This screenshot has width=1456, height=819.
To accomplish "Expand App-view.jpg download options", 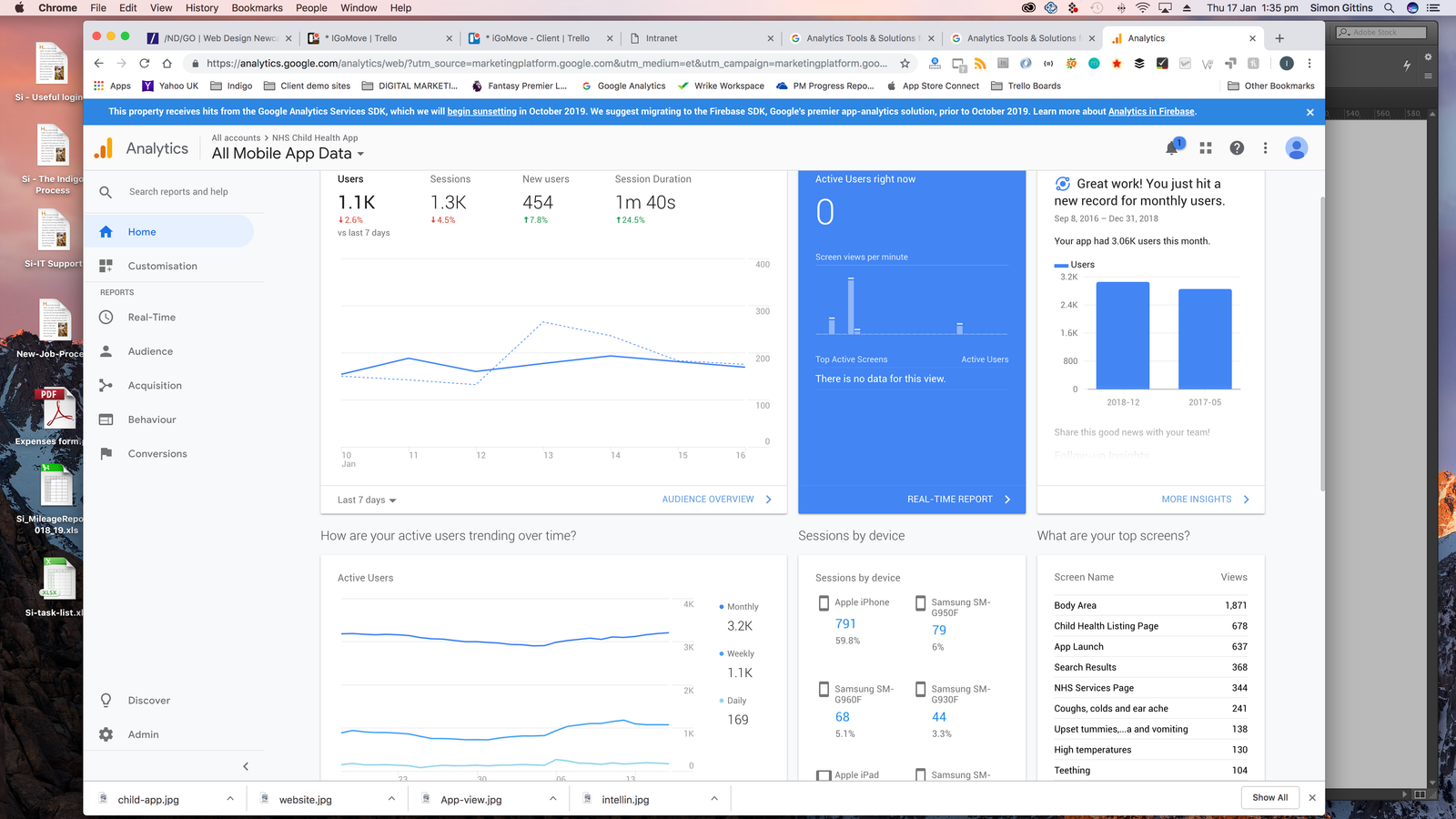I will pos(552,799).
